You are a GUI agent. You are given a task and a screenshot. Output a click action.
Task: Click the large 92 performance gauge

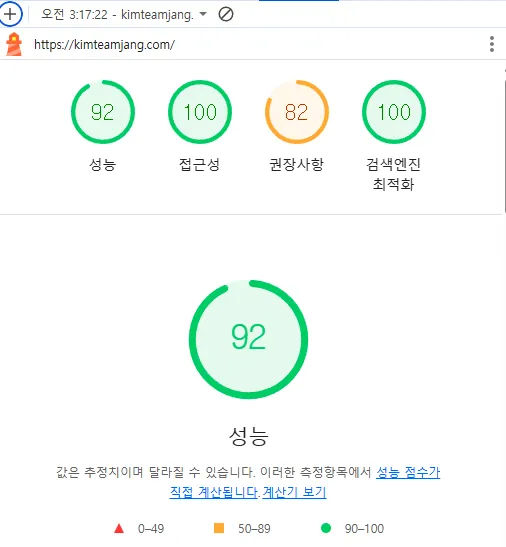pyautogui.click(x=248, y=339)
